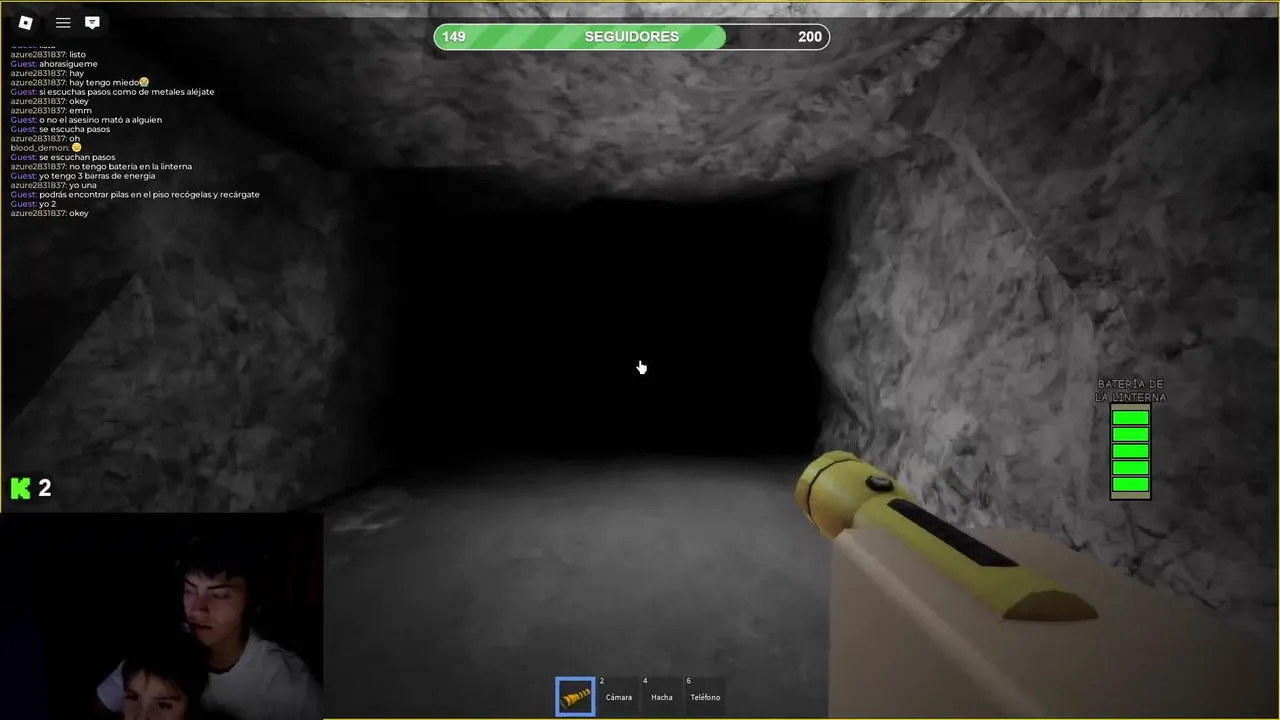Click the SEGUIDORES progress bar
1280x720 pixels.
(x=631, y=37)
